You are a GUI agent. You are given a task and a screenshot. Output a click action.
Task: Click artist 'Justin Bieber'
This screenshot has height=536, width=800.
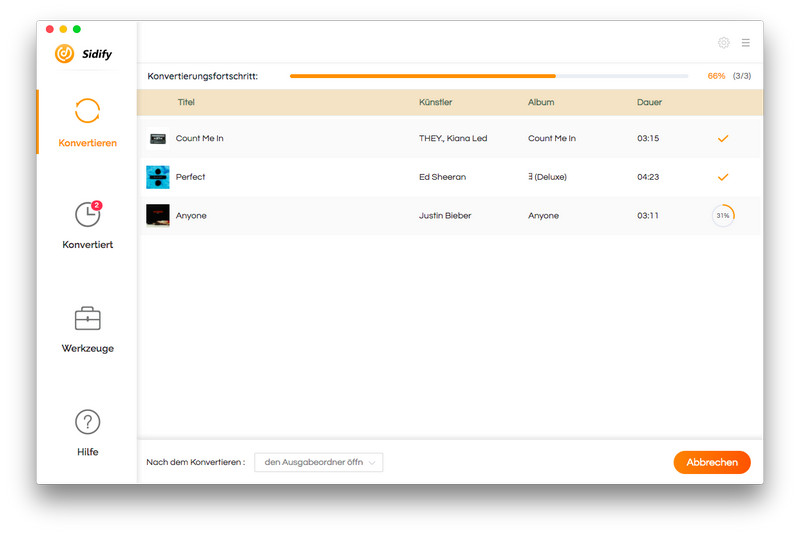(x=445, y=216)
